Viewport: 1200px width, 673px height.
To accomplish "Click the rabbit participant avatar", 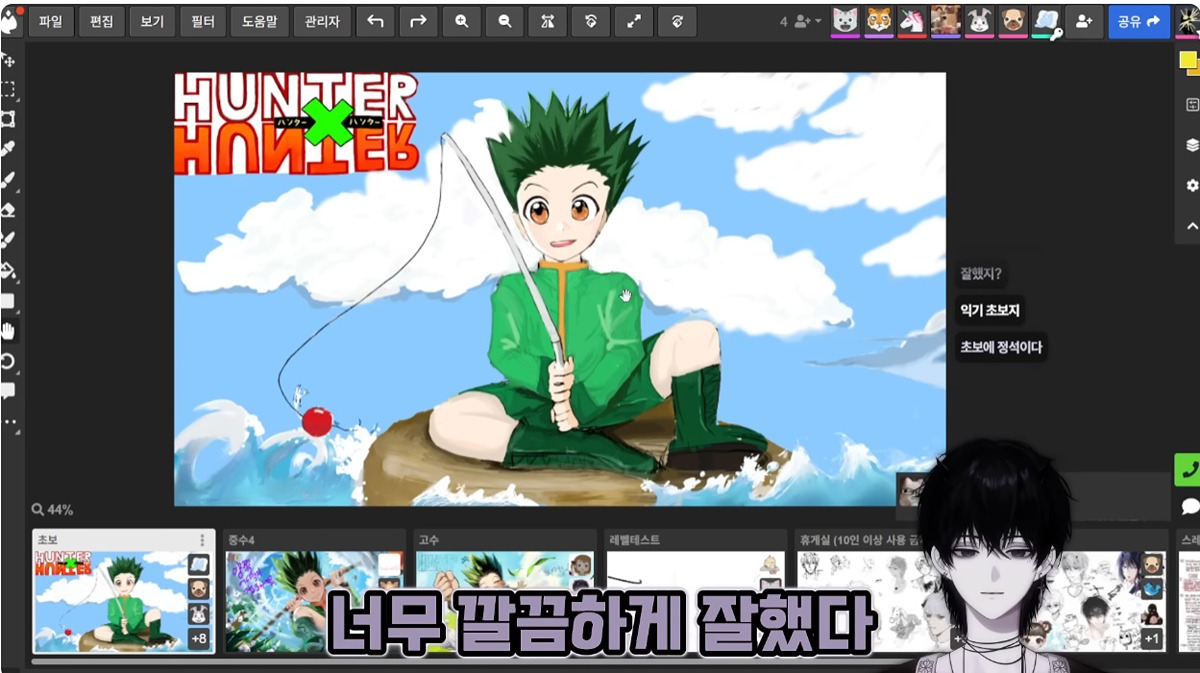I will point(979,20).
